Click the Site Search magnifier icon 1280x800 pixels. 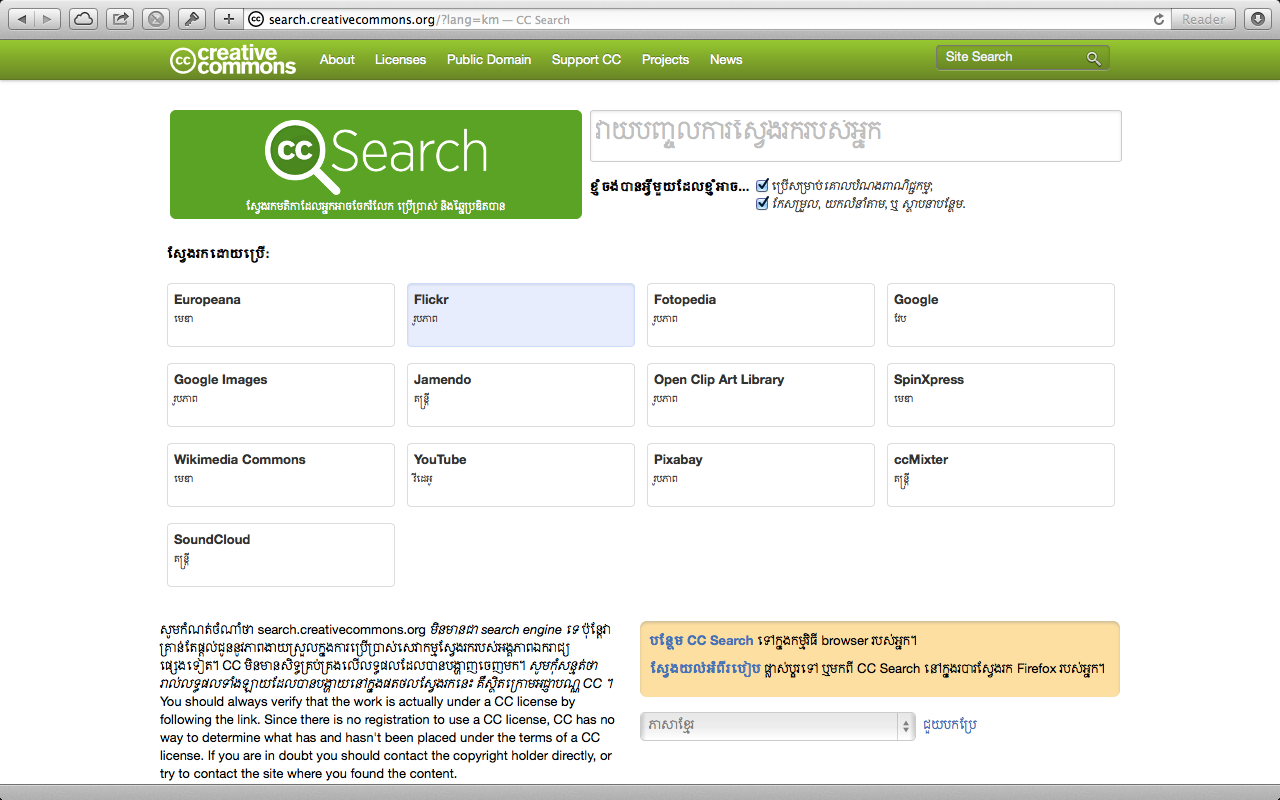1094,58
